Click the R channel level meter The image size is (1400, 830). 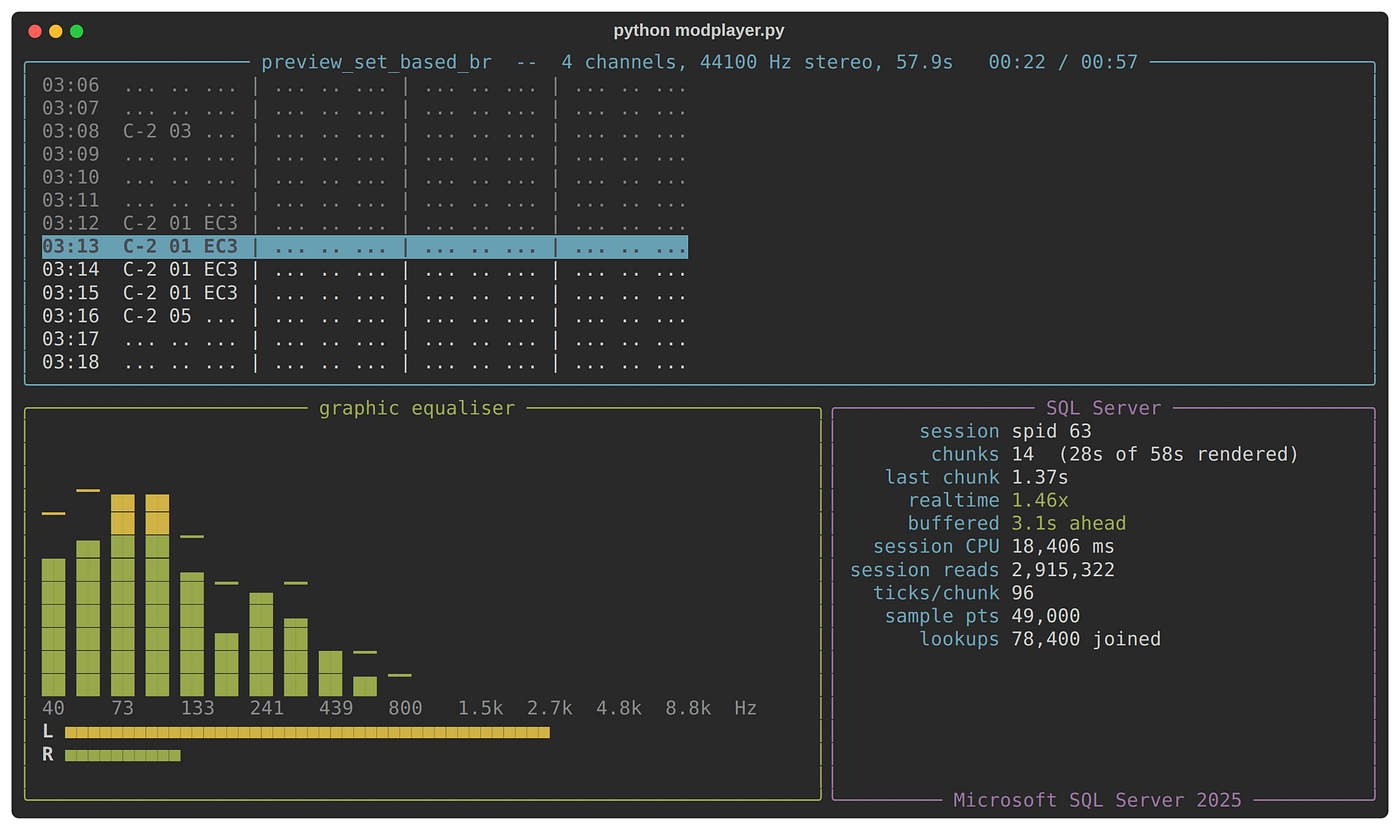coord(123,755)
